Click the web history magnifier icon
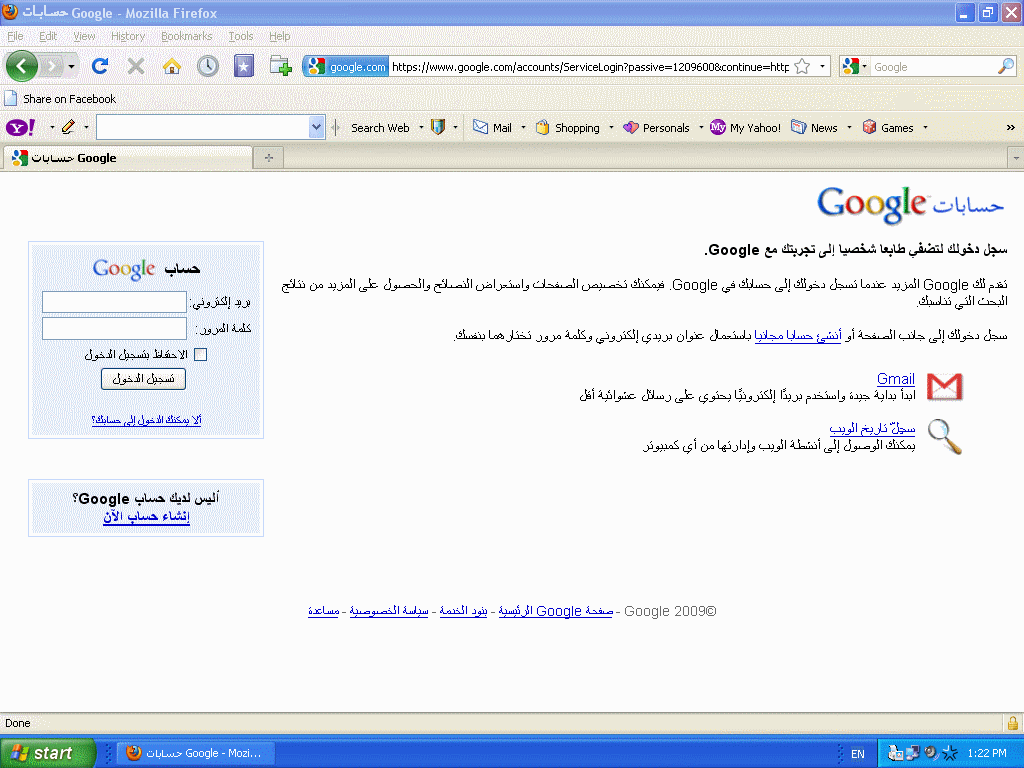The height and width of the screenshot is (768, 1024). point(944,436)
